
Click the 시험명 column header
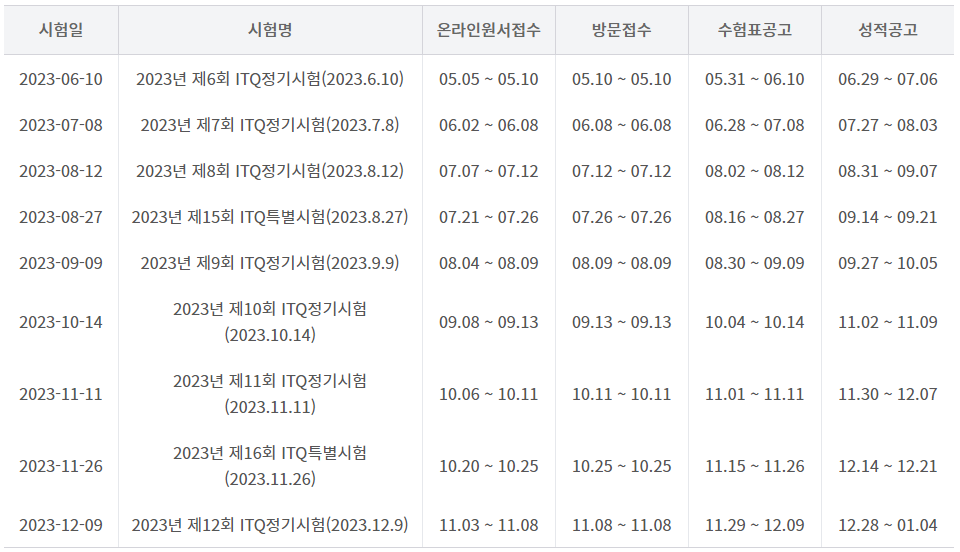[x=270, y=30]
